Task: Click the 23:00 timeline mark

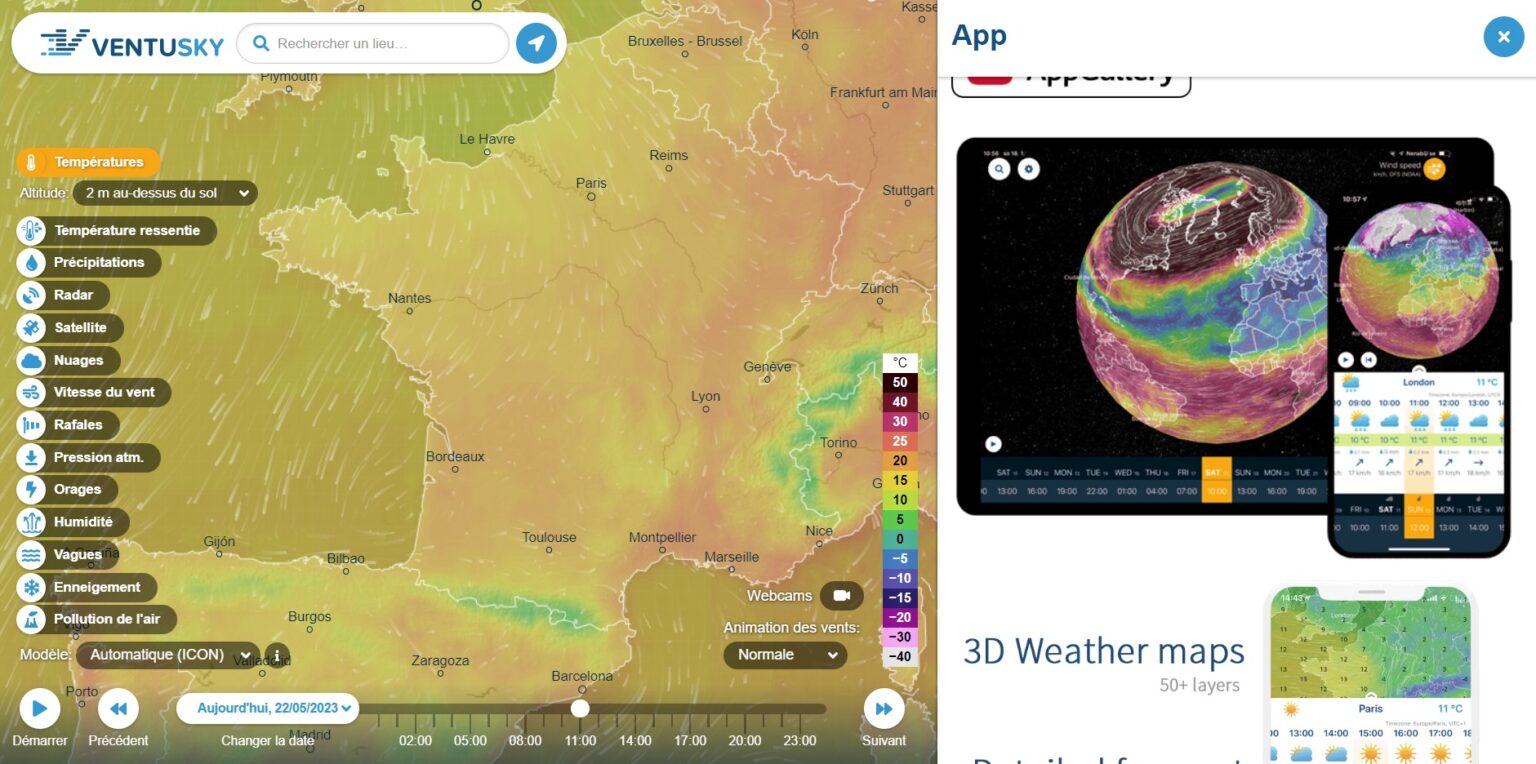Action: coord(799,741)
